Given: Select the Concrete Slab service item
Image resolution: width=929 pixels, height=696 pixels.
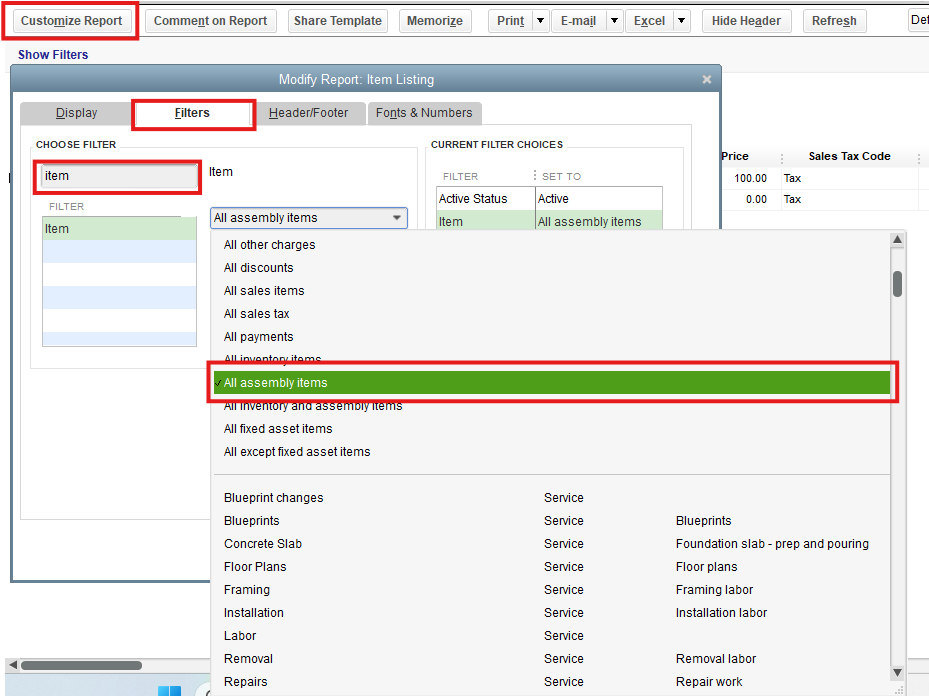Looking at the screenshot, I should [x=263, y=544].
